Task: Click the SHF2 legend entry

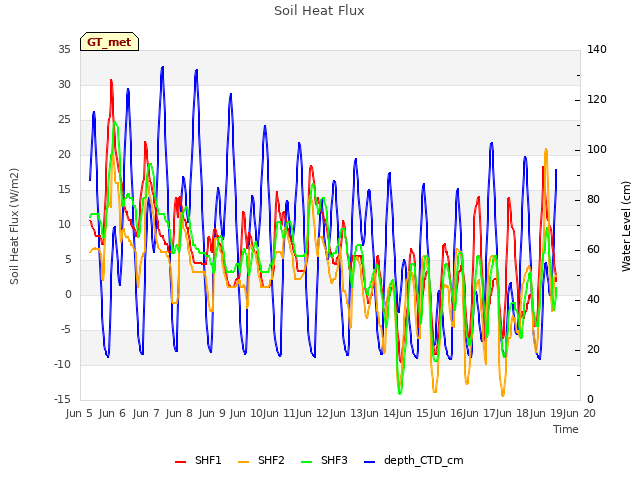Action: click(261, 460)
